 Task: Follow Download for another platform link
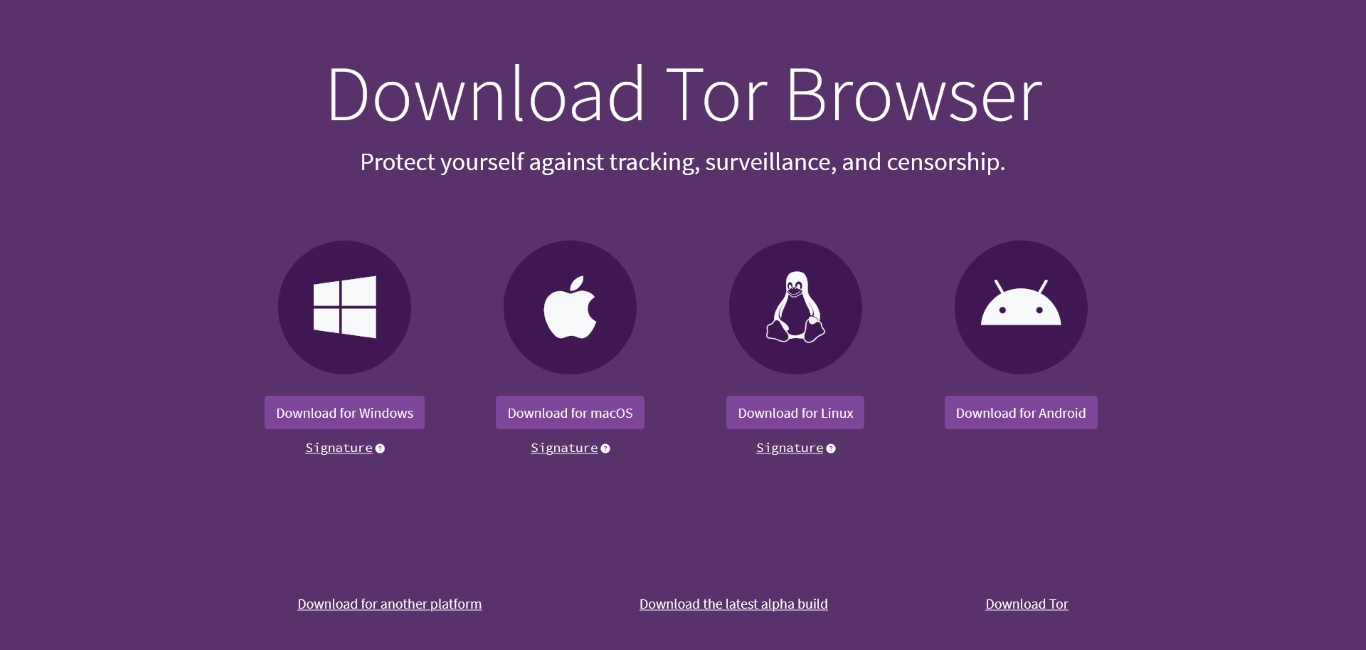390,604
